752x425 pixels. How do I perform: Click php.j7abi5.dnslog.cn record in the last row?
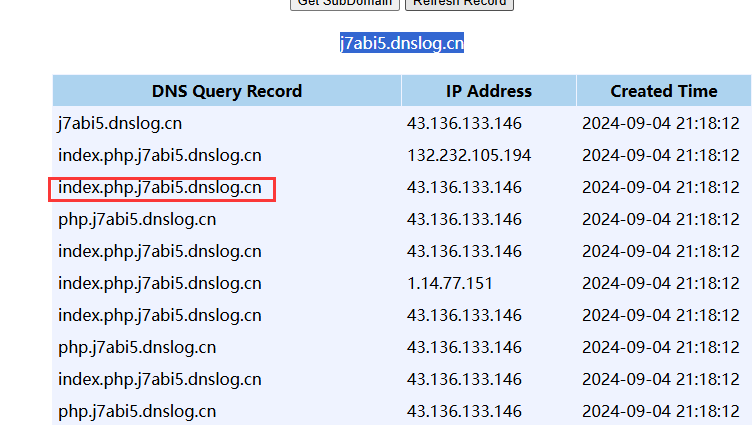point(137,411)
